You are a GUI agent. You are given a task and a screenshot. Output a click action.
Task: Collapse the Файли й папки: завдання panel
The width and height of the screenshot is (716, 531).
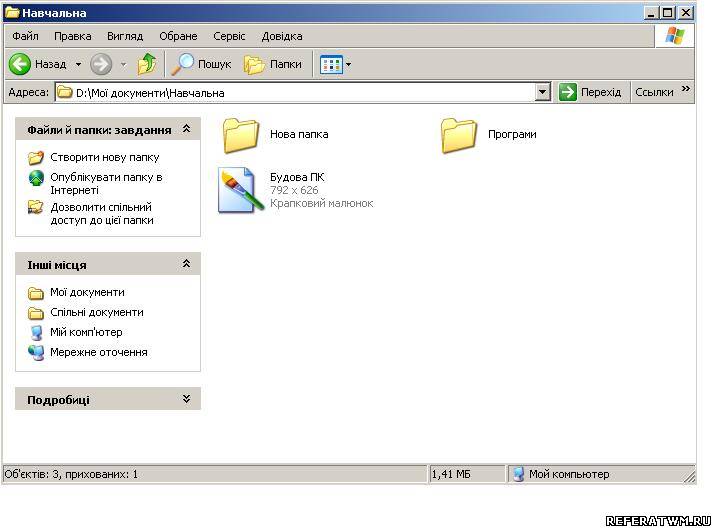(x=186, y=129)
